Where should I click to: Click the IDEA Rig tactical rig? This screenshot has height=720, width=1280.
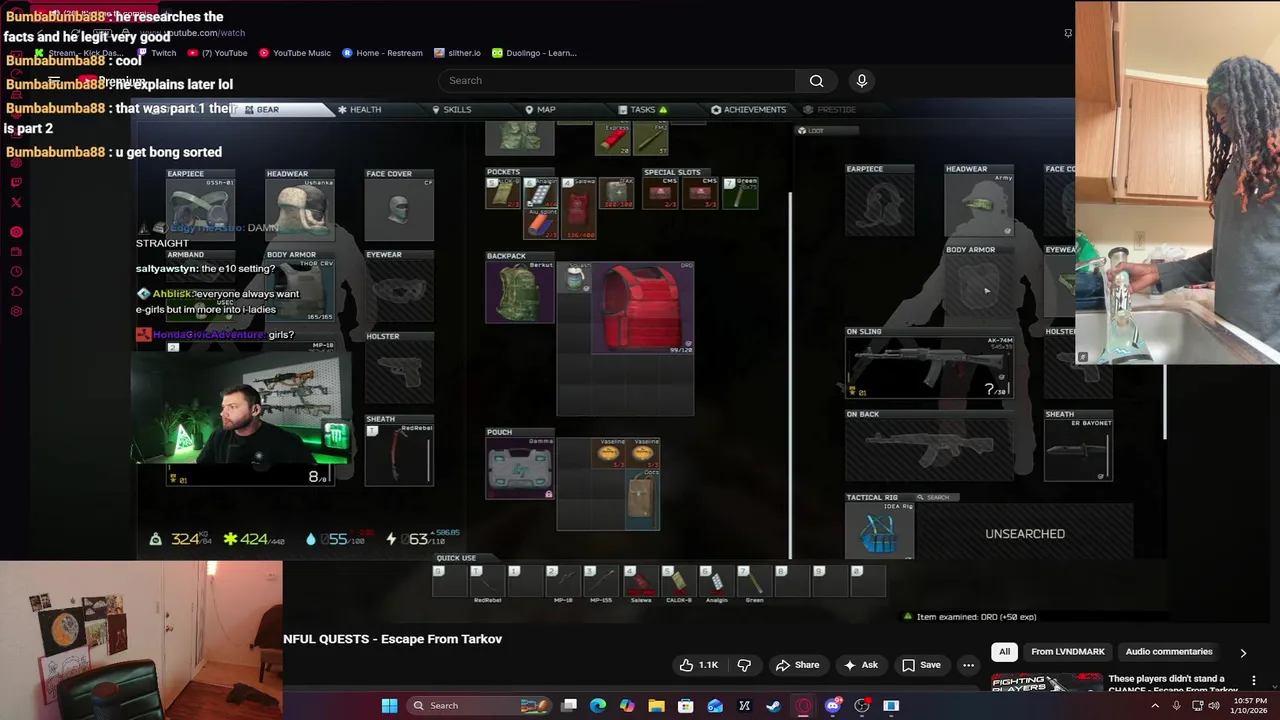[x=879, y=530]
